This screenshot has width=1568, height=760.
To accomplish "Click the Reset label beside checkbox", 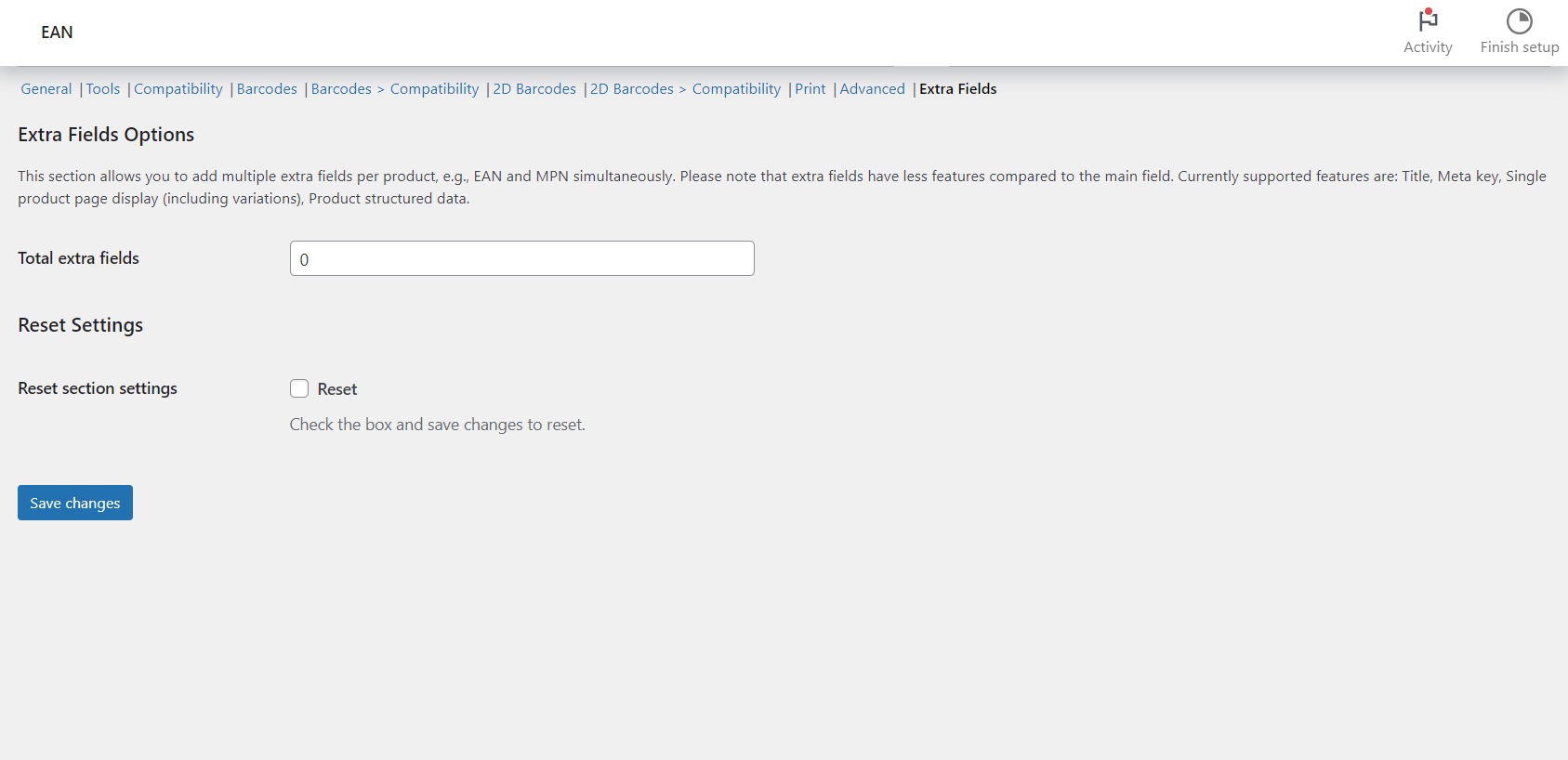I will (337, 389).
